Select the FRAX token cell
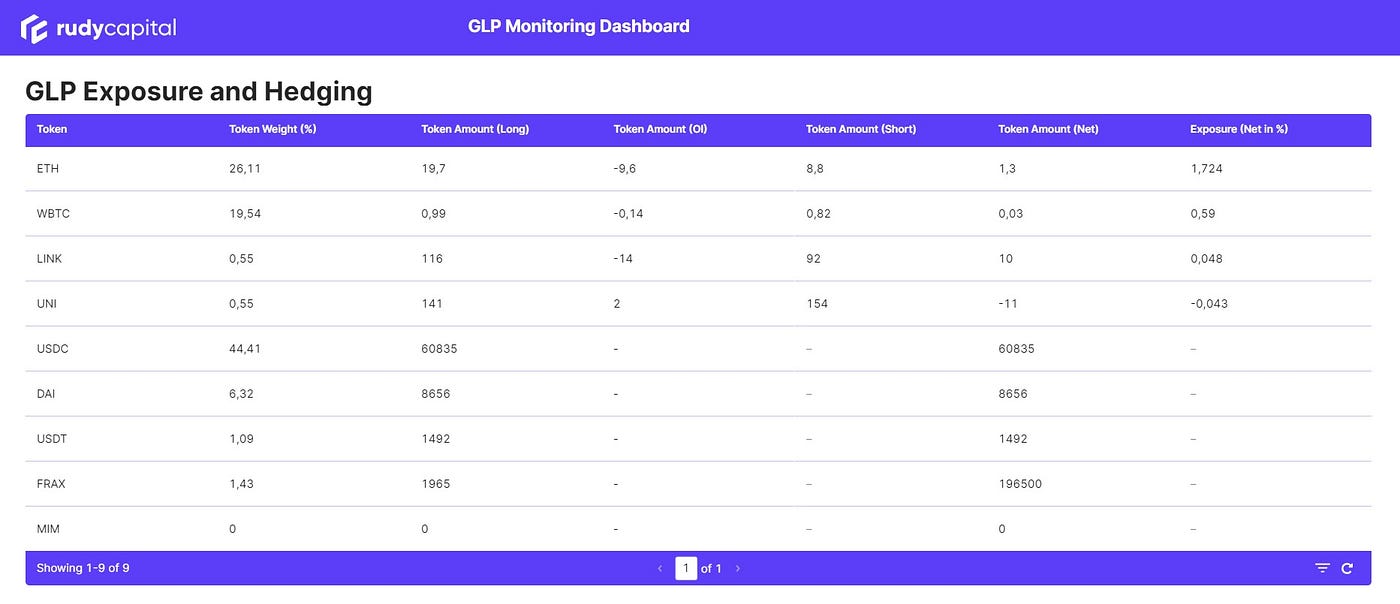Screen dimensions: 1400x604 pos(51,484)
